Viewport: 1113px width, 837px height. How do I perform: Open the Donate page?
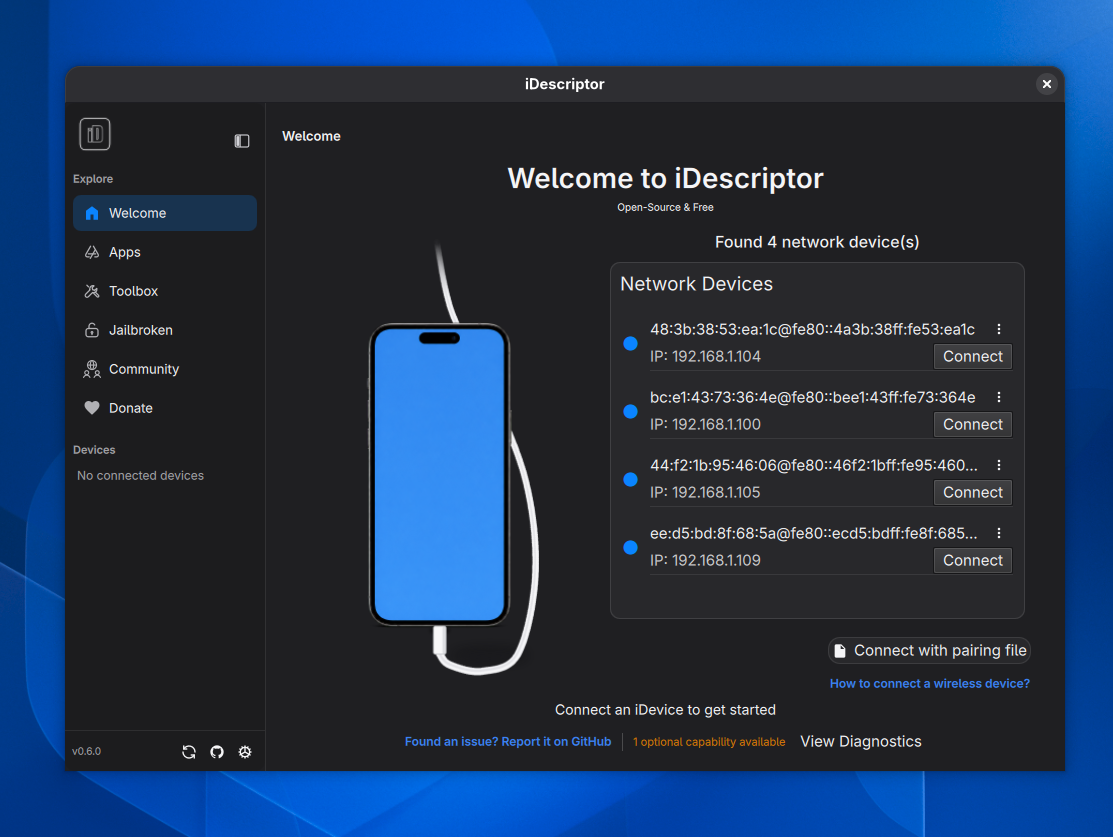[x=165, y=408]
